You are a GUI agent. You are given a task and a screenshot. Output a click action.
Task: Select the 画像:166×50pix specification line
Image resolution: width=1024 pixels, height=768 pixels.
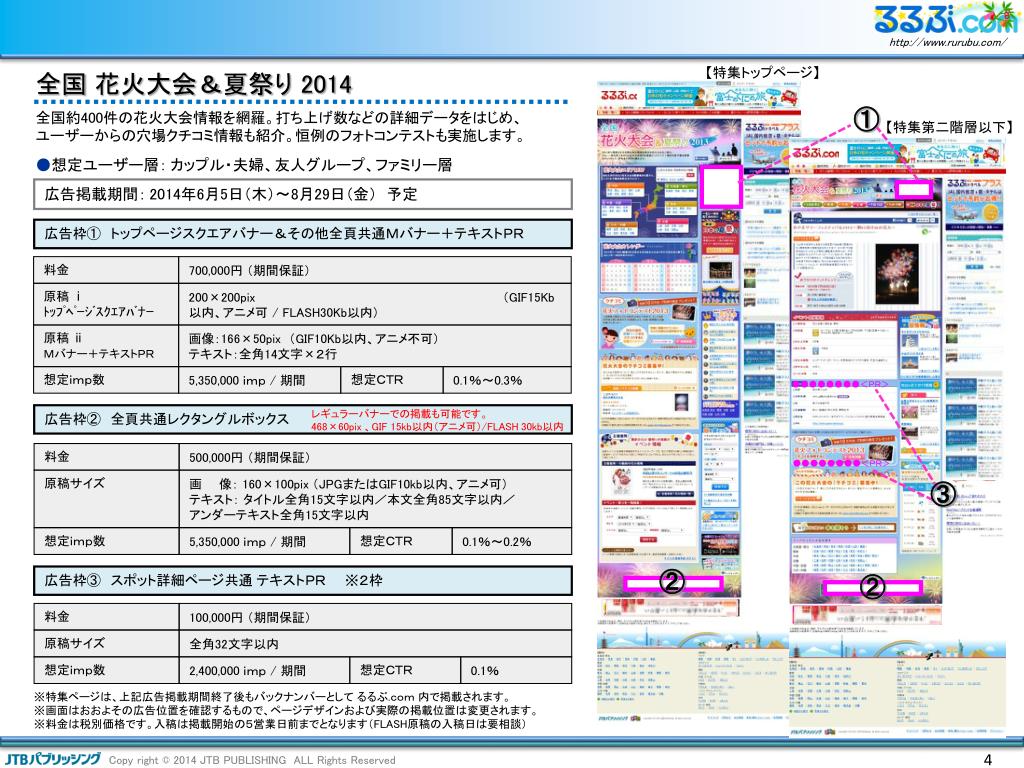[313, 339]
